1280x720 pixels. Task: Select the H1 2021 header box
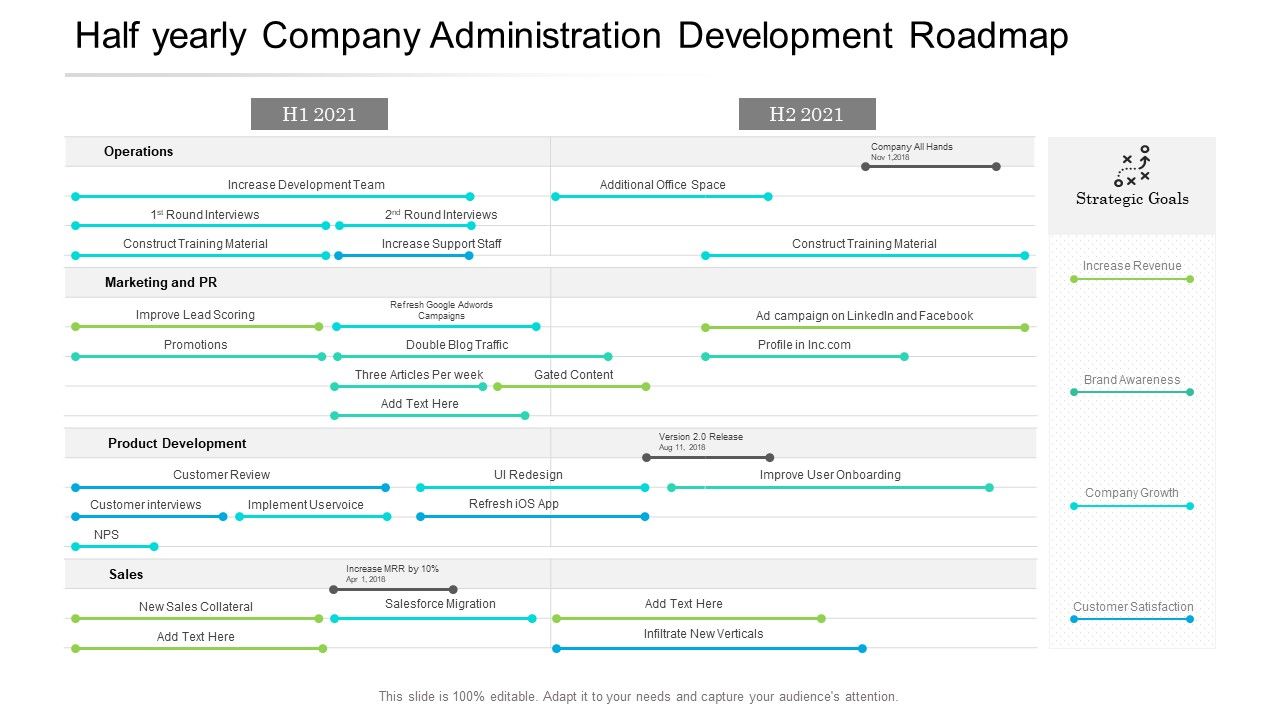(x=319, y=114)
